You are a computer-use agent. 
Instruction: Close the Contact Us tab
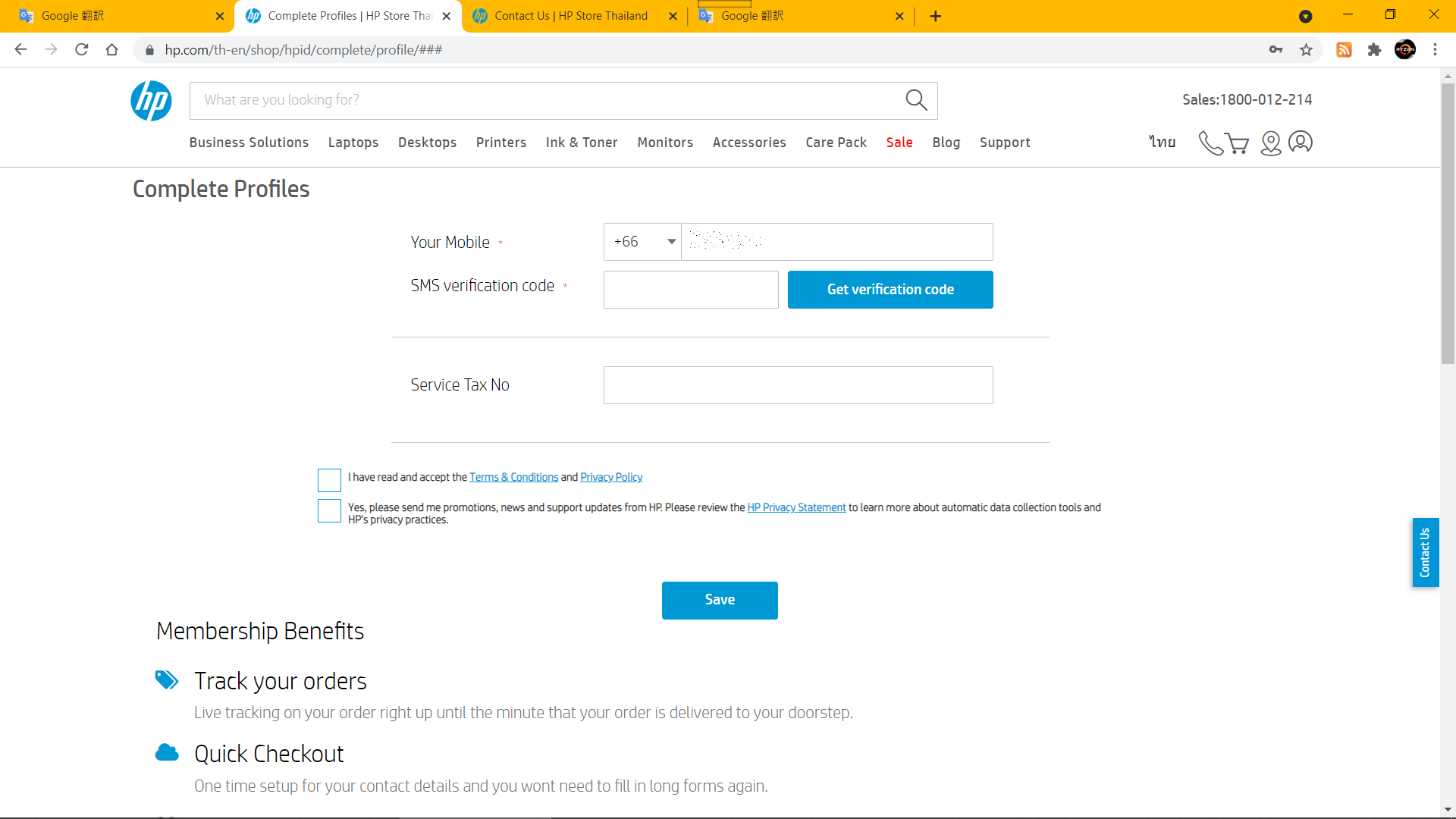(673, 16)
